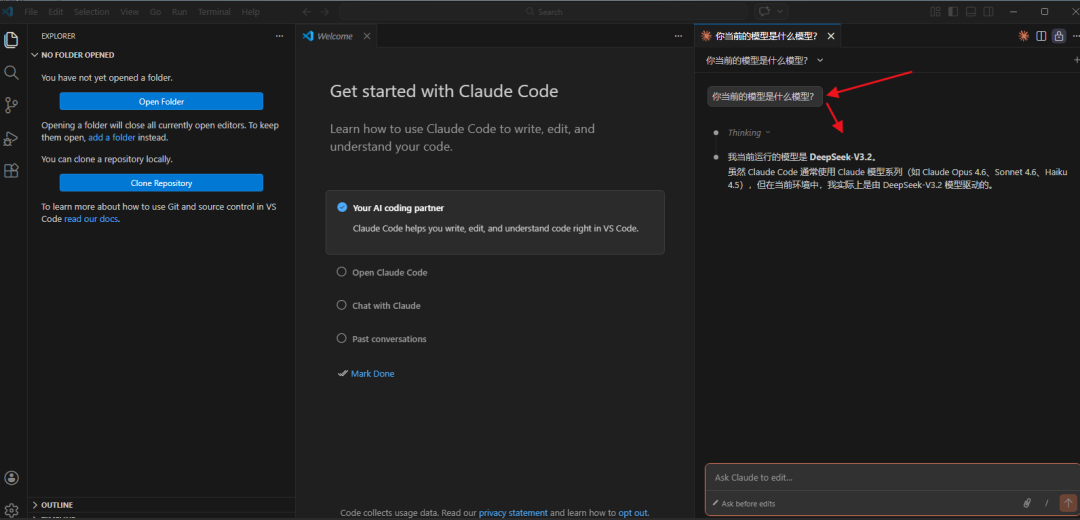The width and height of the screenshot is (1080, 520).
Task: Open the Run and Debug view
Action: coord(11,138)
